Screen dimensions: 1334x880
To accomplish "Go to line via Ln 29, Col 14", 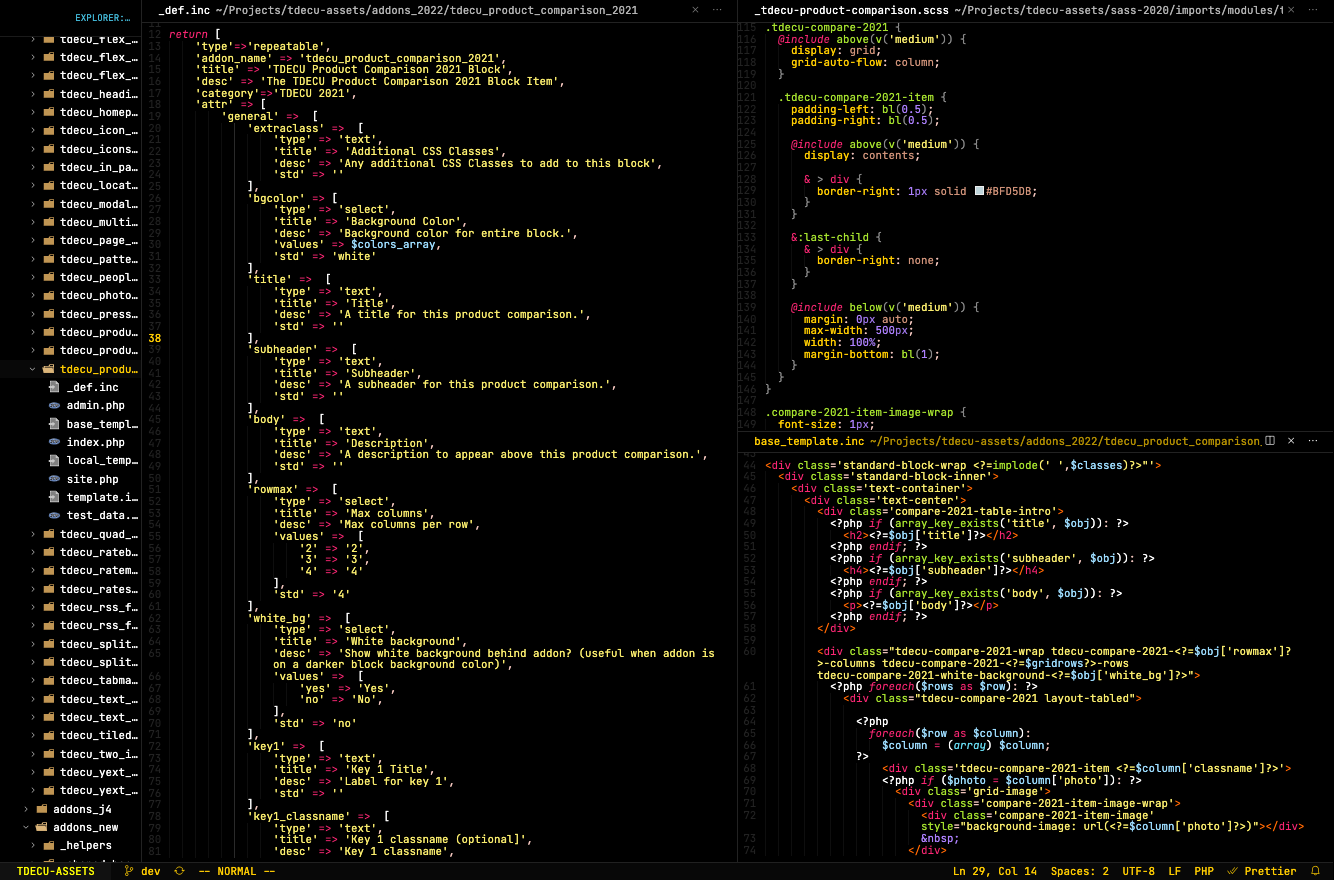I will (x=995, y=871).
